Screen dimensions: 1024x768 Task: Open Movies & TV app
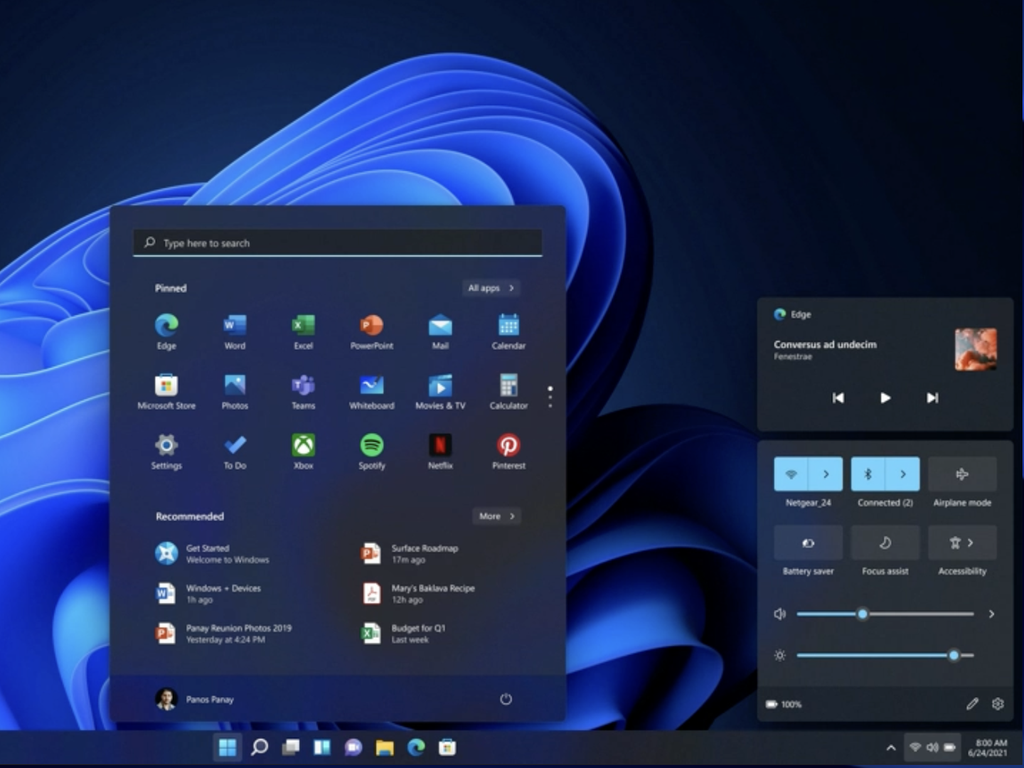(x=440, y=392)
